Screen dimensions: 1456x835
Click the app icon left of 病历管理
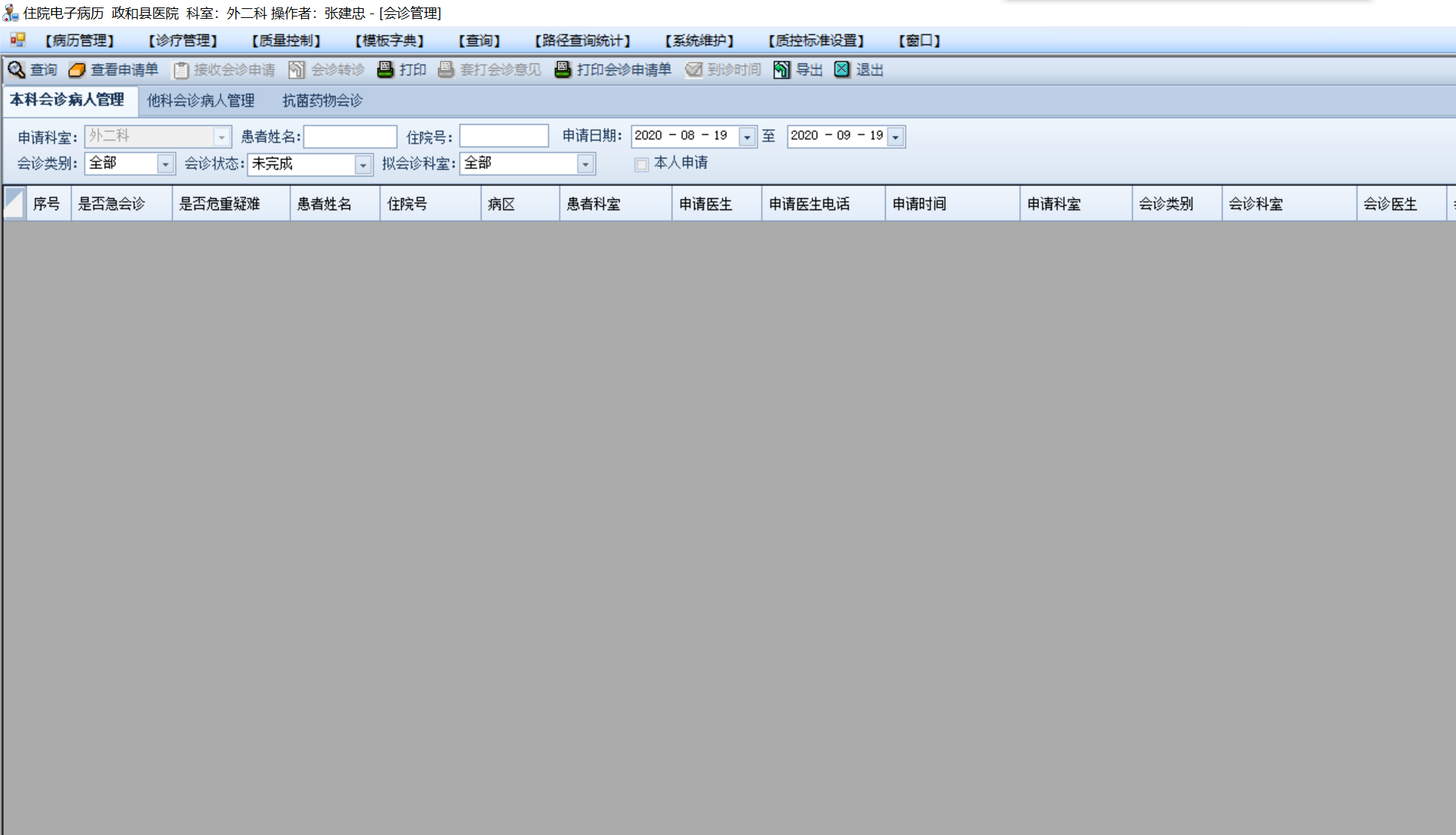(x=17, y=40)
